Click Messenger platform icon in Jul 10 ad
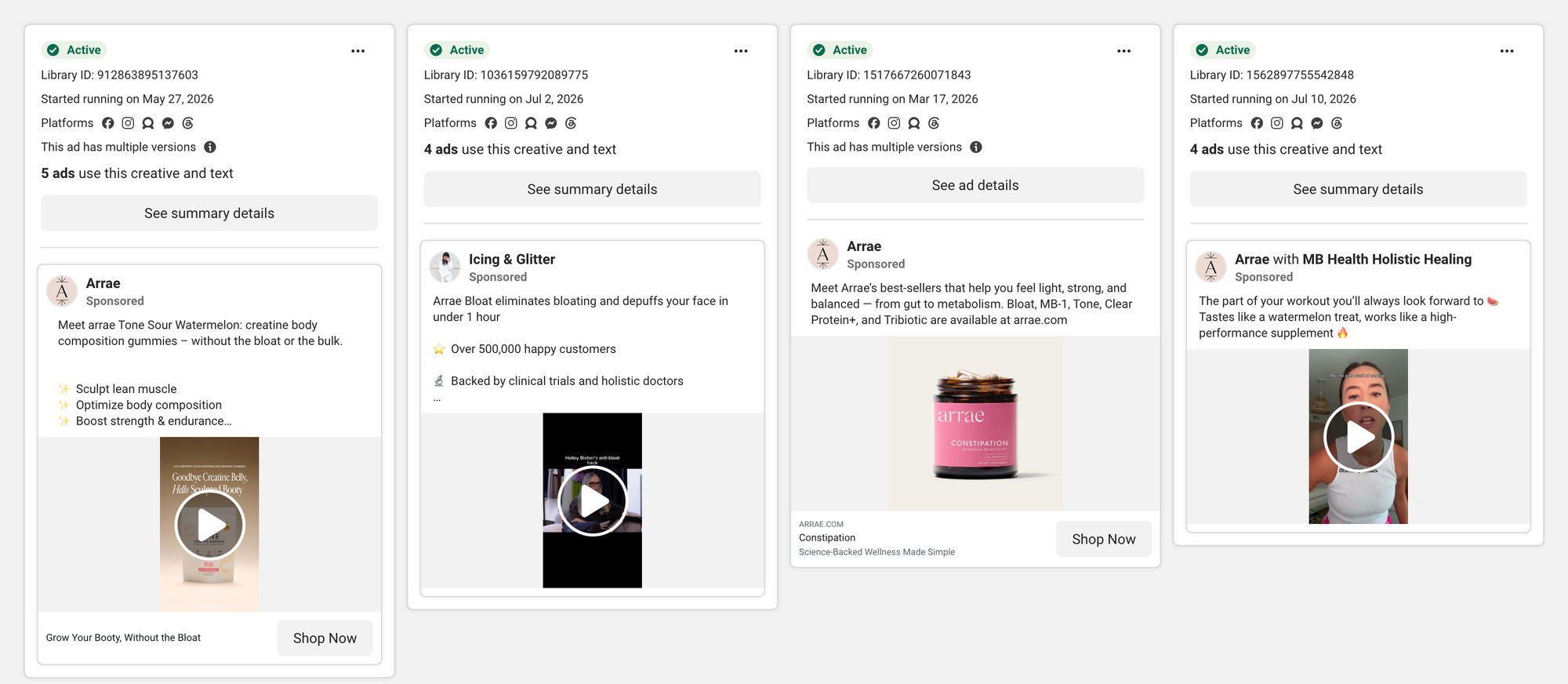Viewport: 1568px width, 684px height. coord(1317,123)
